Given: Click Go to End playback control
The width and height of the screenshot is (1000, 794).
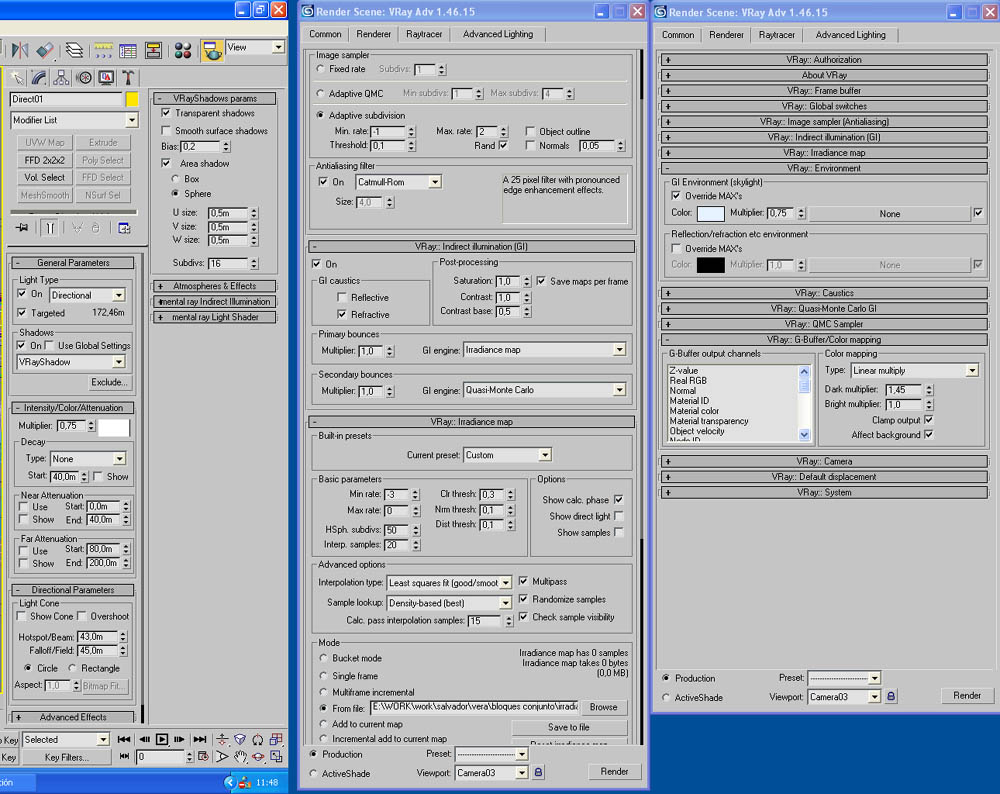Looking at the screenshot, I should coord(200,739).
